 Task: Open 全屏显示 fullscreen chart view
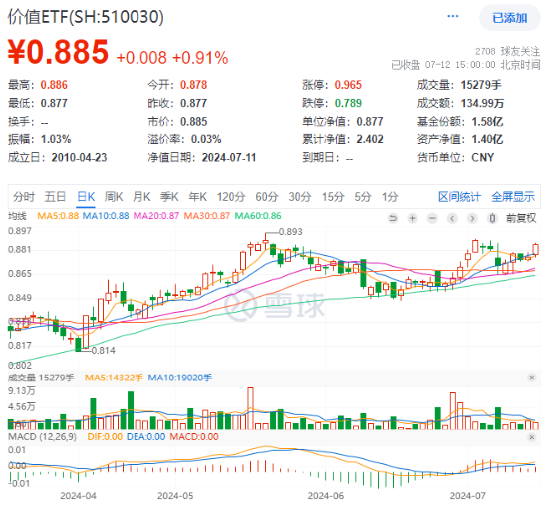[513, 197]
